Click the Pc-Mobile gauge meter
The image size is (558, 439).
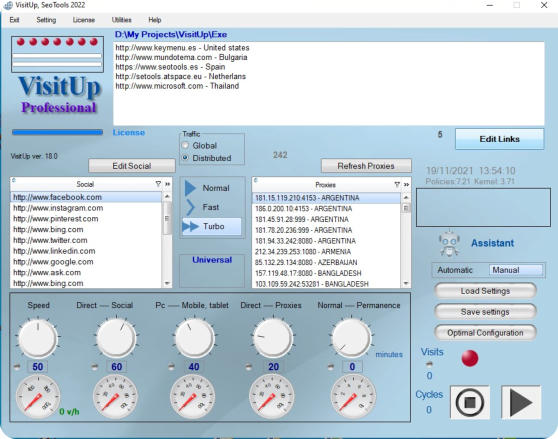pos(193,396)
